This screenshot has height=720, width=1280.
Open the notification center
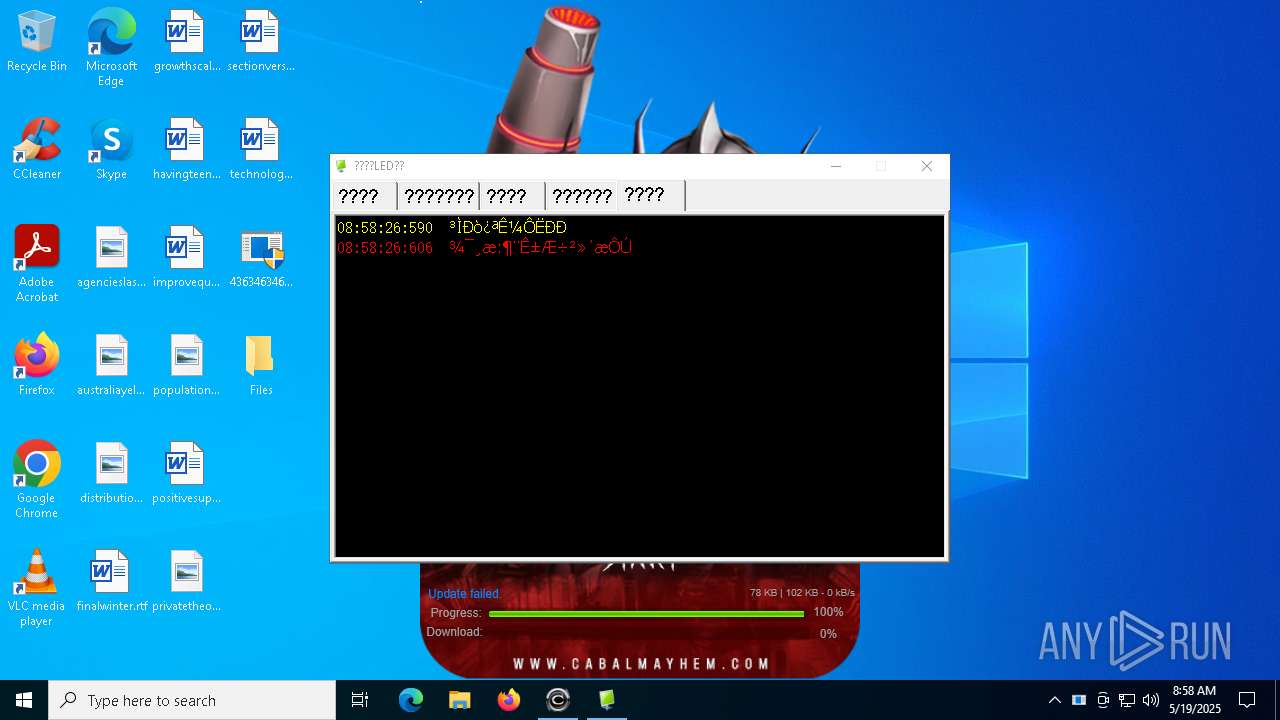click(1247, 700)
